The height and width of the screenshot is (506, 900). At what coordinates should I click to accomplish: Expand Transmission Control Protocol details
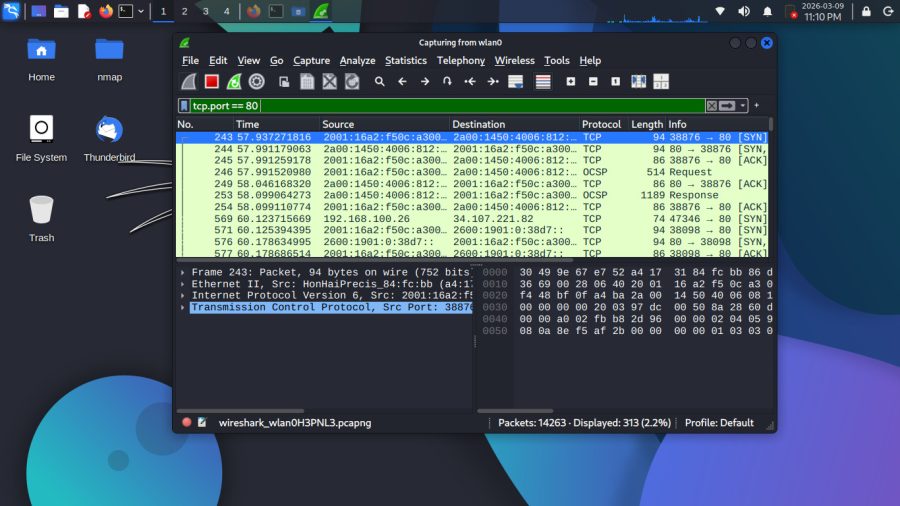pyautogui.click(x=183, y=308)
